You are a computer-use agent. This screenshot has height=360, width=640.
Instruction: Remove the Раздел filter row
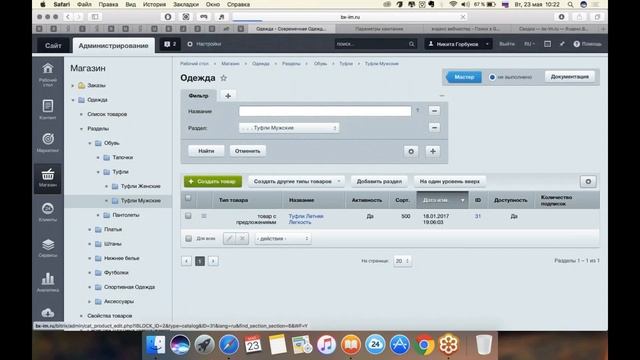tap(434, 127)
